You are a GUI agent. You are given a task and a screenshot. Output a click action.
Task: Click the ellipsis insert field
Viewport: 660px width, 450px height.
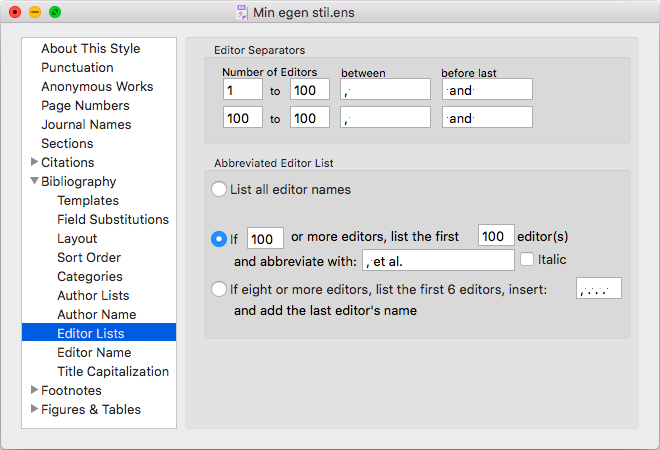599,288
